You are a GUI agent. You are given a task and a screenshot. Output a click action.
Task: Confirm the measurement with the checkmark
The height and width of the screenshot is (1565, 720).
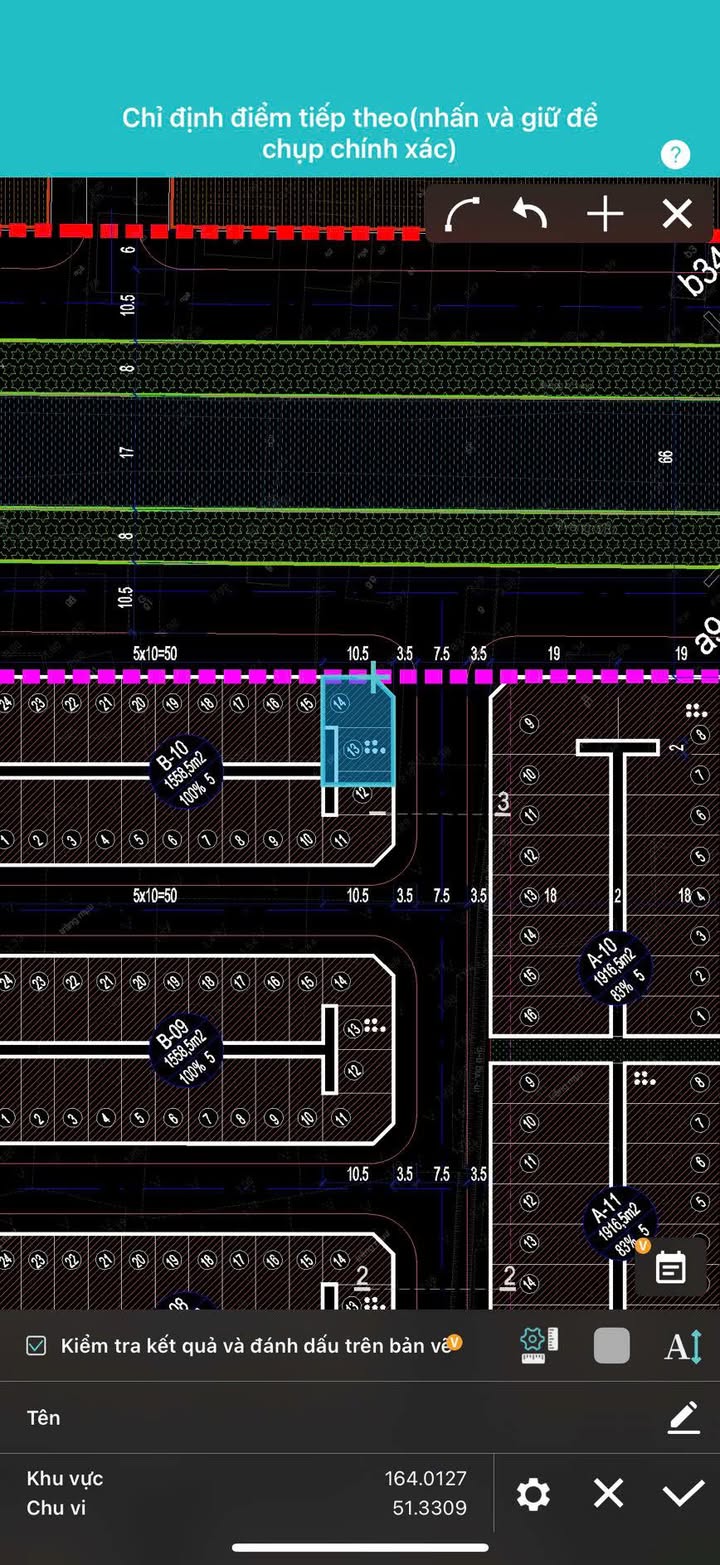pyautogui.click(x=683, y=1494)
